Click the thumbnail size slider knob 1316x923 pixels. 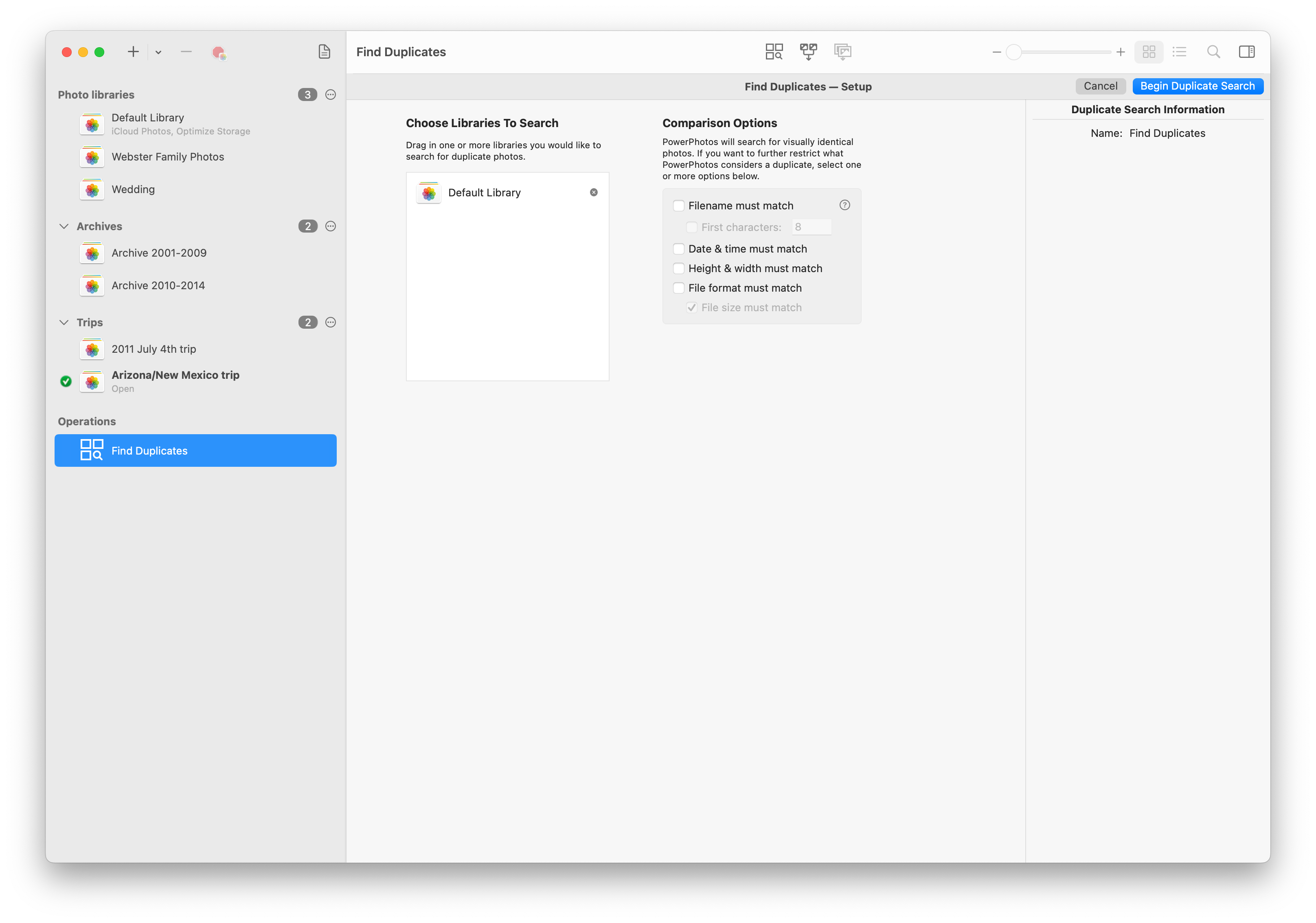point(1013,52)
